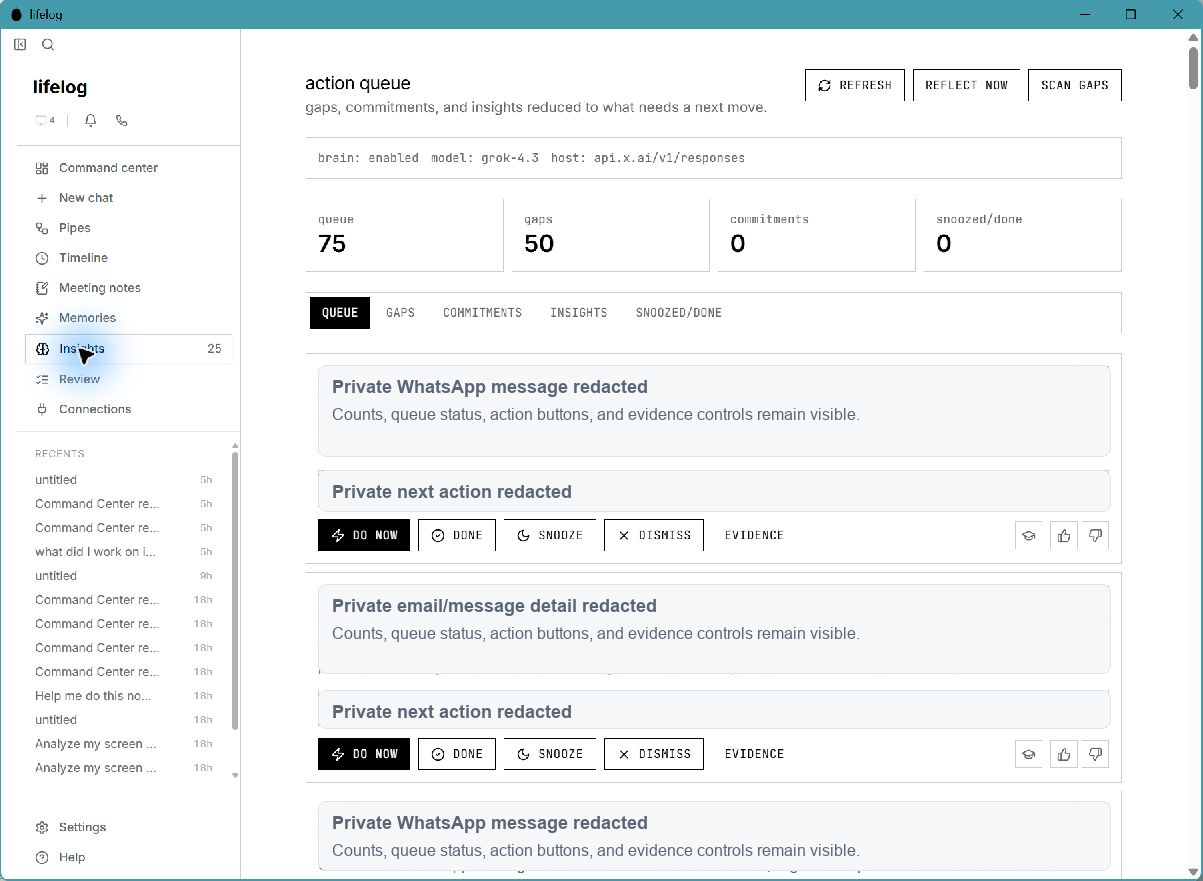Collapse the sidebar using the panel icon

[20, 44]
